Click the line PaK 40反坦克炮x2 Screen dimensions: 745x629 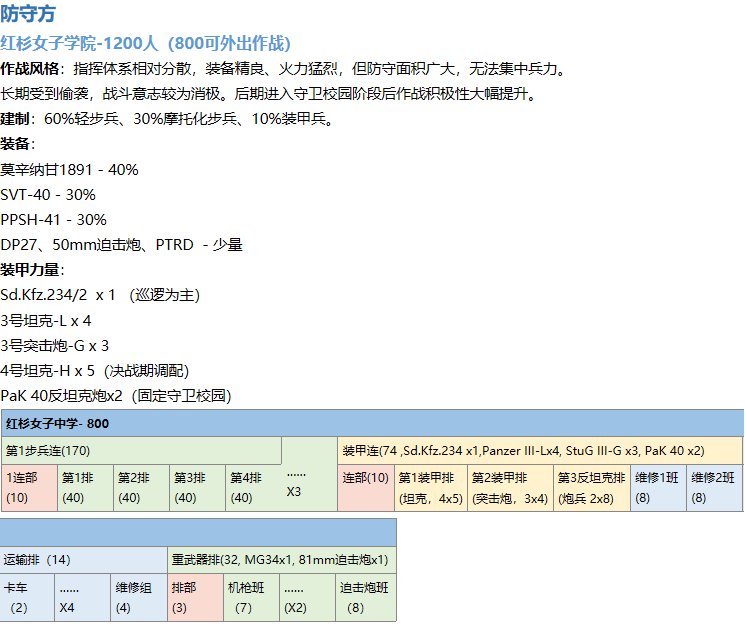point(116,396)
